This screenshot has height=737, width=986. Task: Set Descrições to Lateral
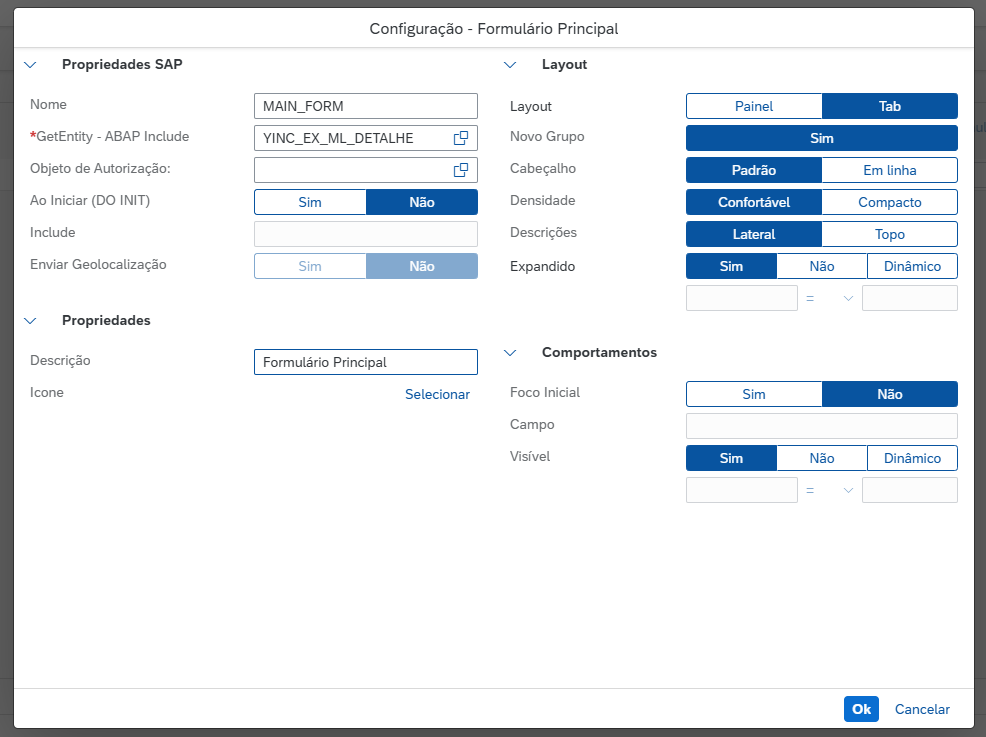tap(754, 234)
